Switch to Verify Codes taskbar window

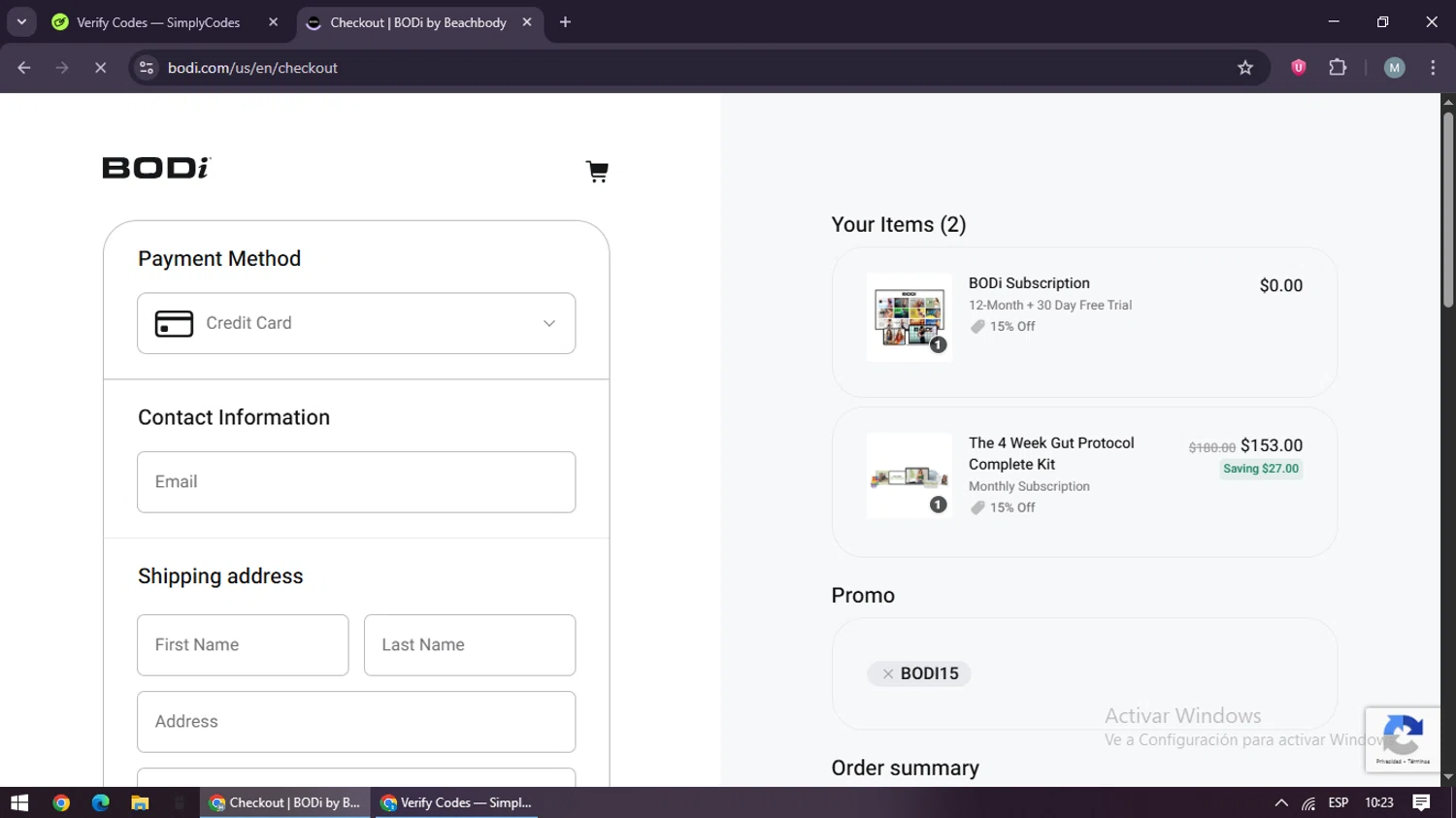[456, 802]
